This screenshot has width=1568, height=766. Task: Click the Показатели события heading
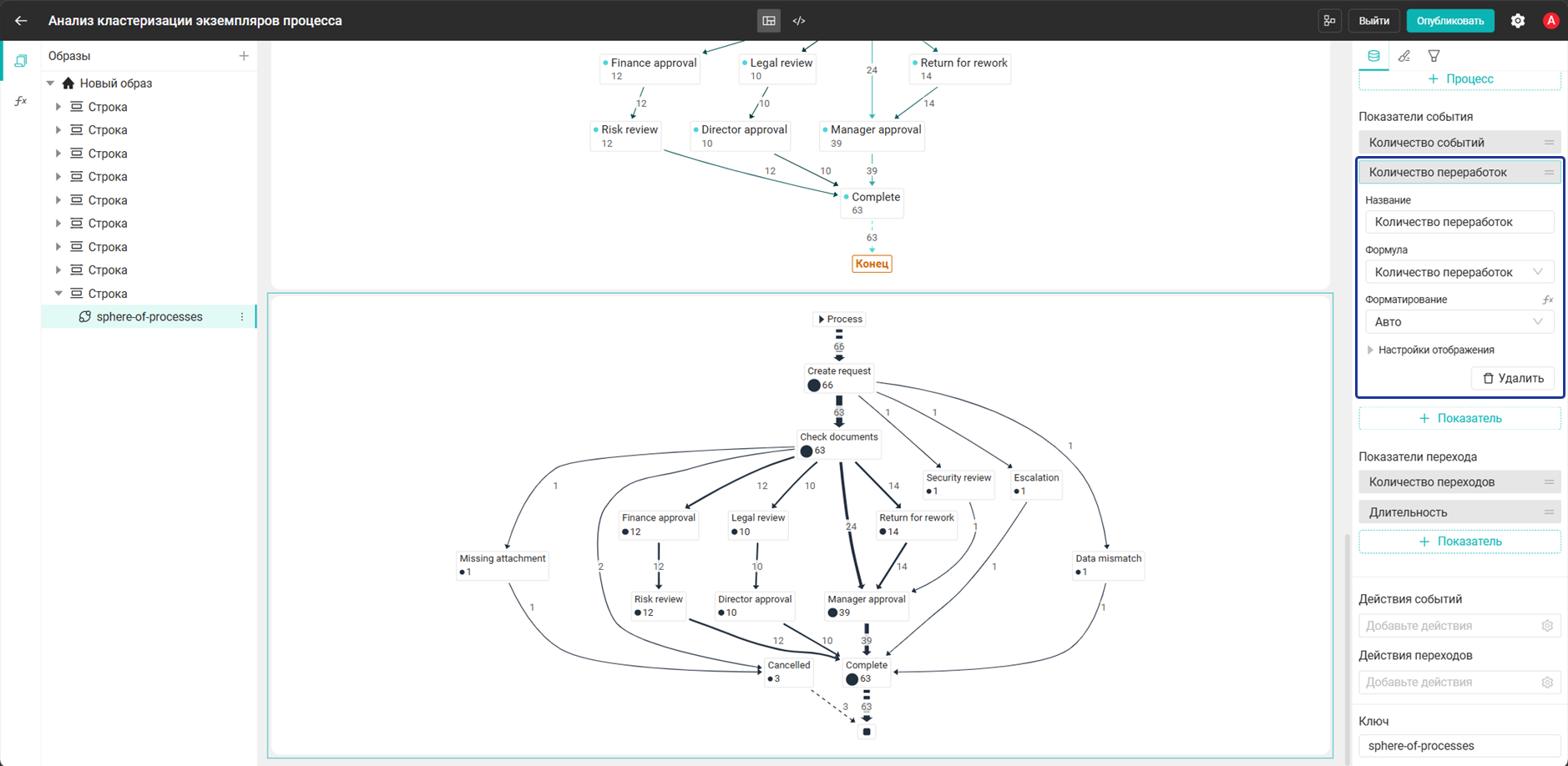pos(1415,117)
